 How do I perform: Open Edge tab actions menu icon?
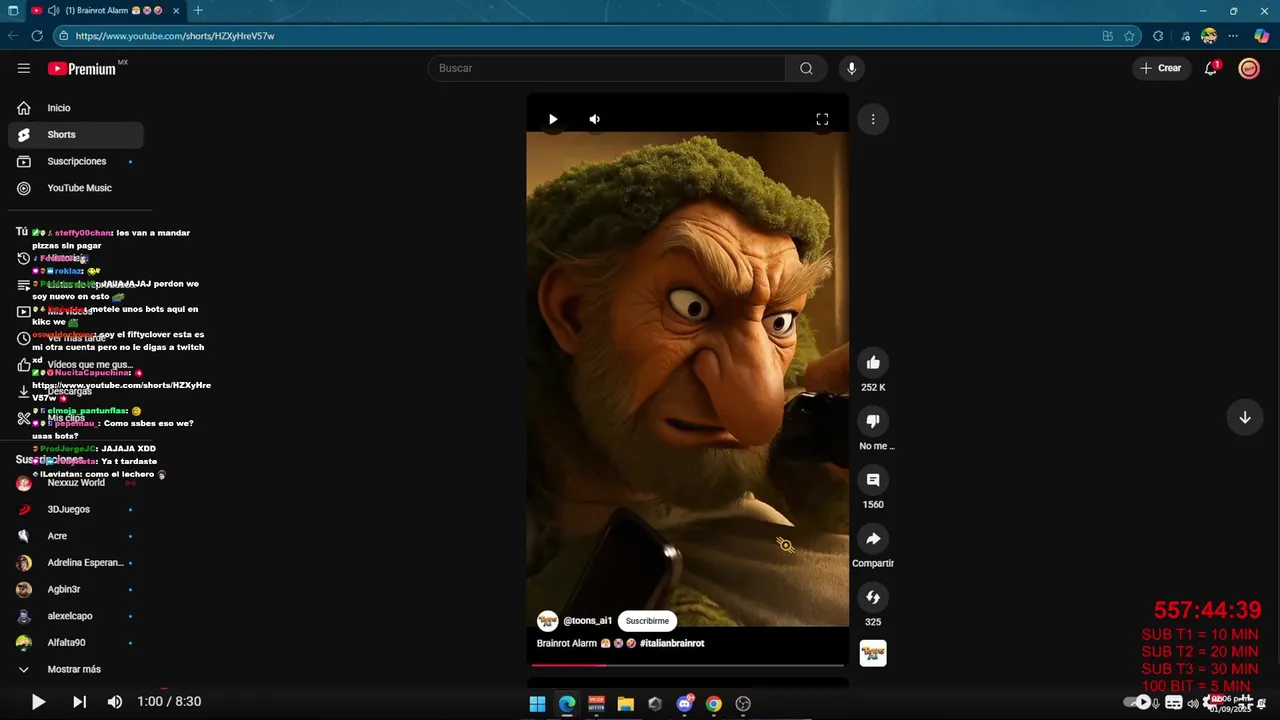pos(13,11)
